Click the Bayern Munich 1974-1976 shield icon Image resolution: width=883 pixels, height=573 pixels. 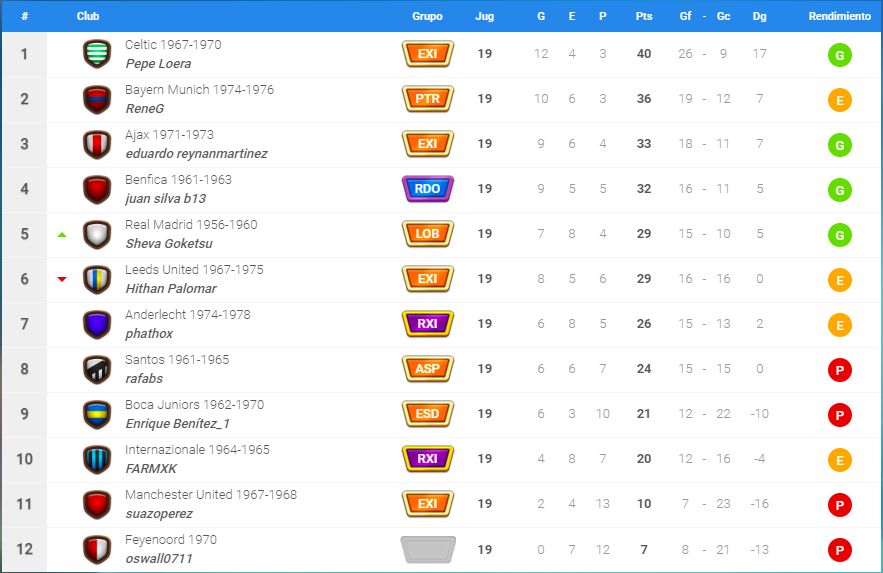(x=97, y=99)
